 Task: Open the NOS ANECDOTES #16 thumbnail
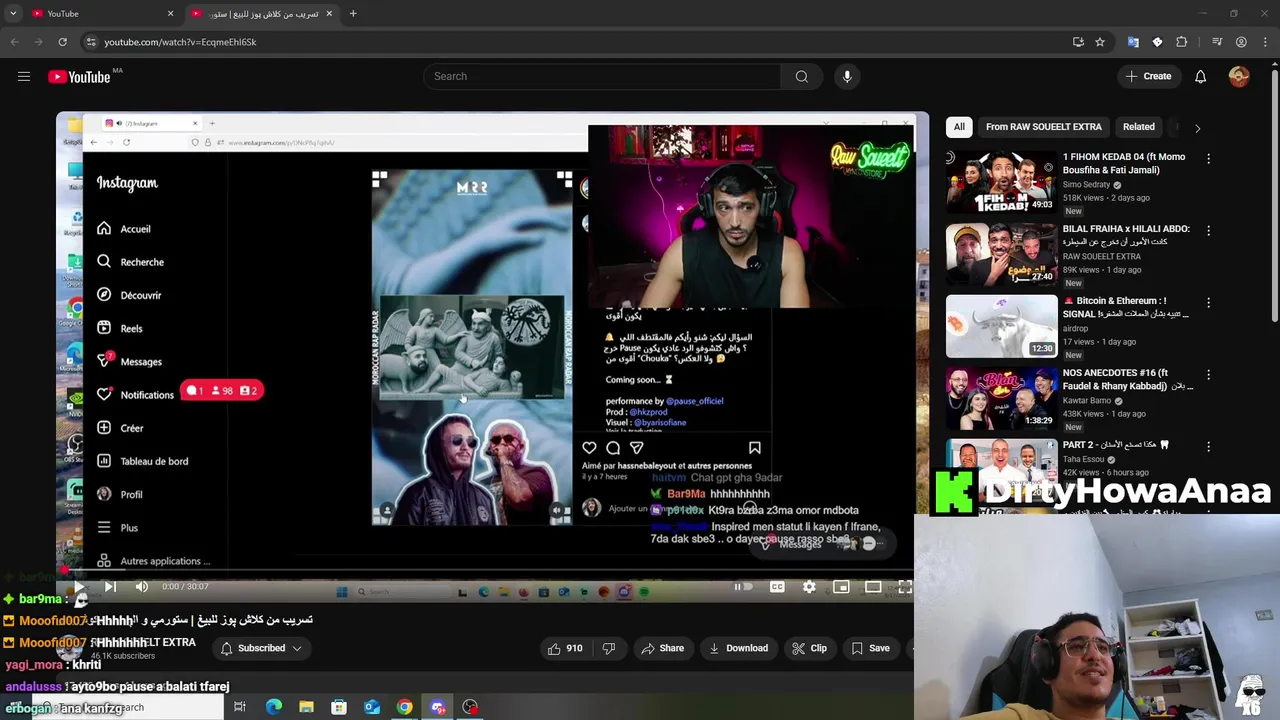pyautogui.click(x=1001, y=398)
